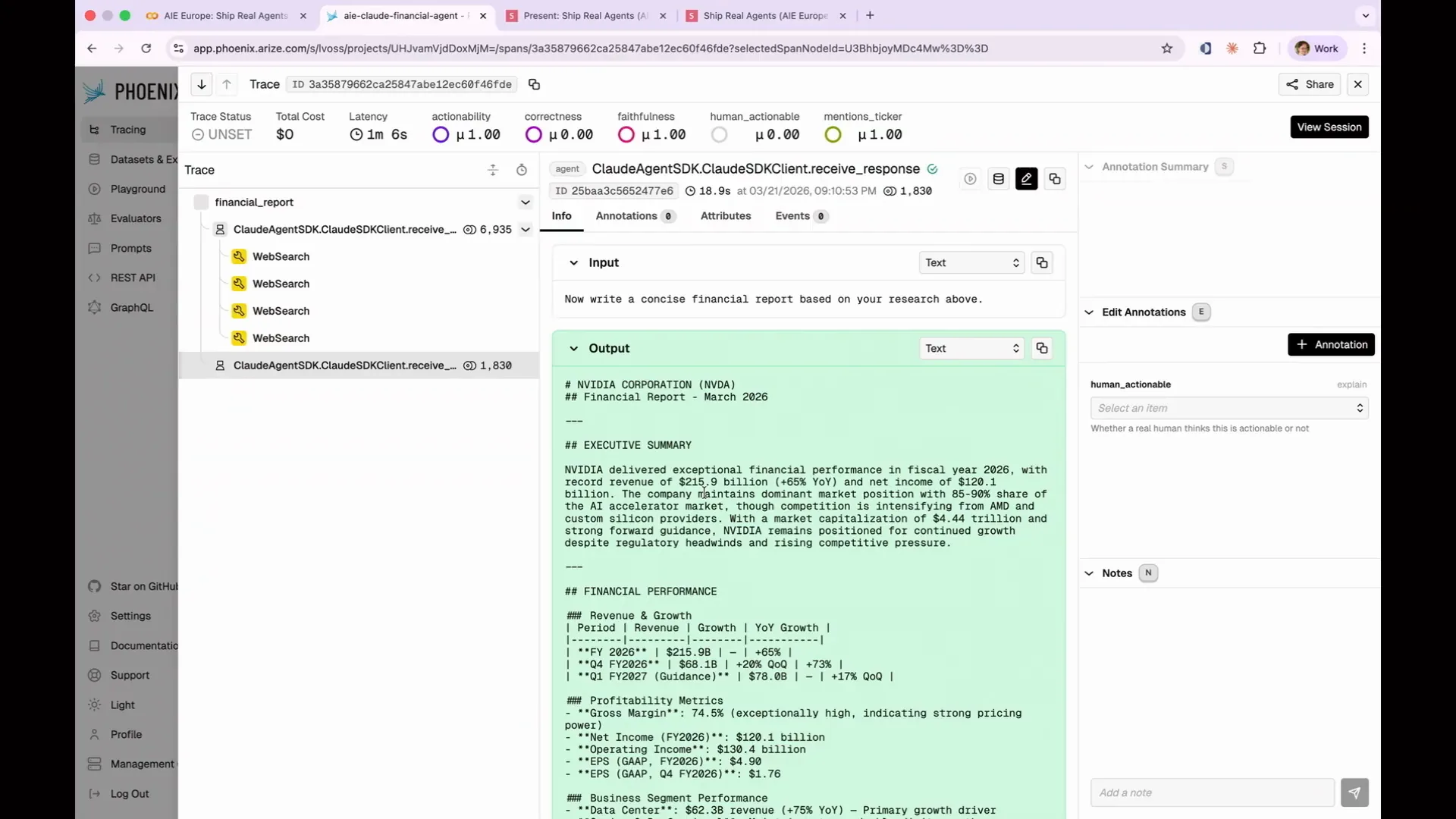Screen dimensions: 1456x819
Task: Switch to the Events tab
Action: [x=802, y=216]
